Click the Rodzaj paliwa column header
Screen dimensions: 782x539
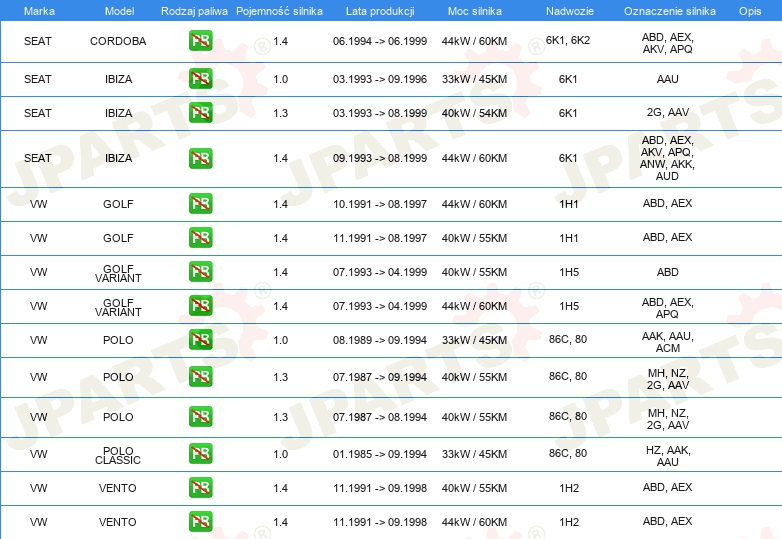click(x=194, y=11)
